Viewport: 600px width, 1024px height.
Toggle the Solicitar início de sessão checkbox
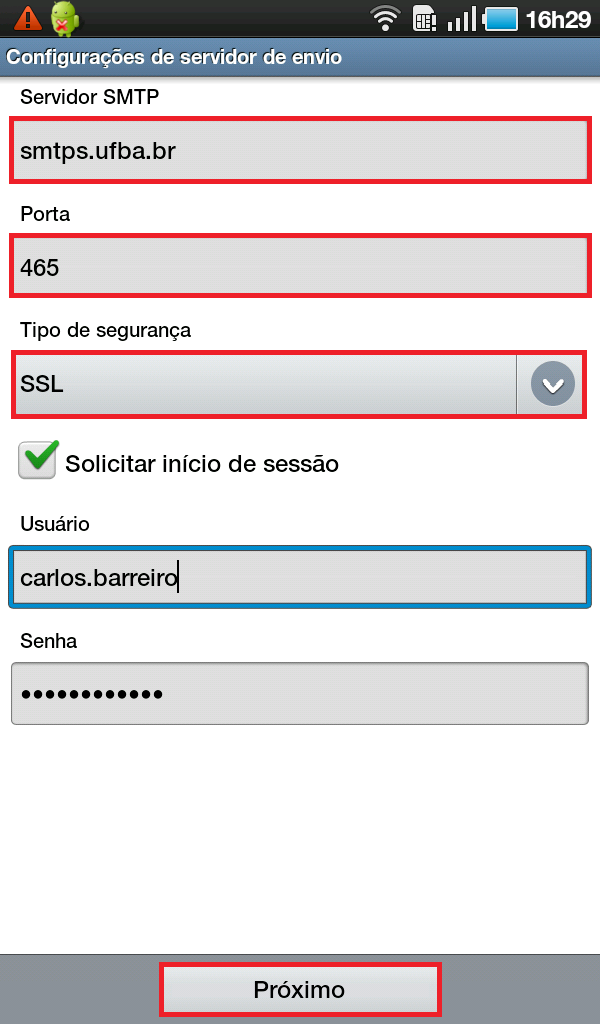38,460
